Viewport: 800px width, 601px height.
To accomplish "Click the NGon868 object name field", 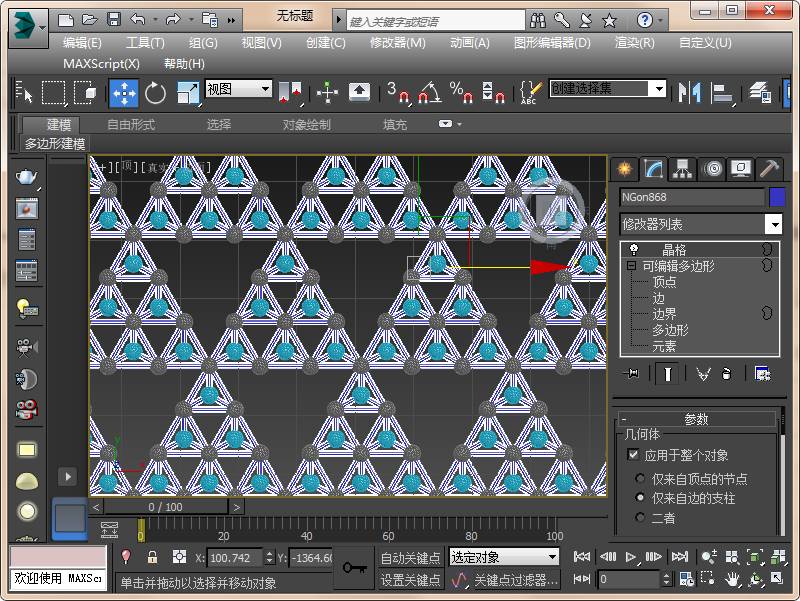I will (692, 197).
